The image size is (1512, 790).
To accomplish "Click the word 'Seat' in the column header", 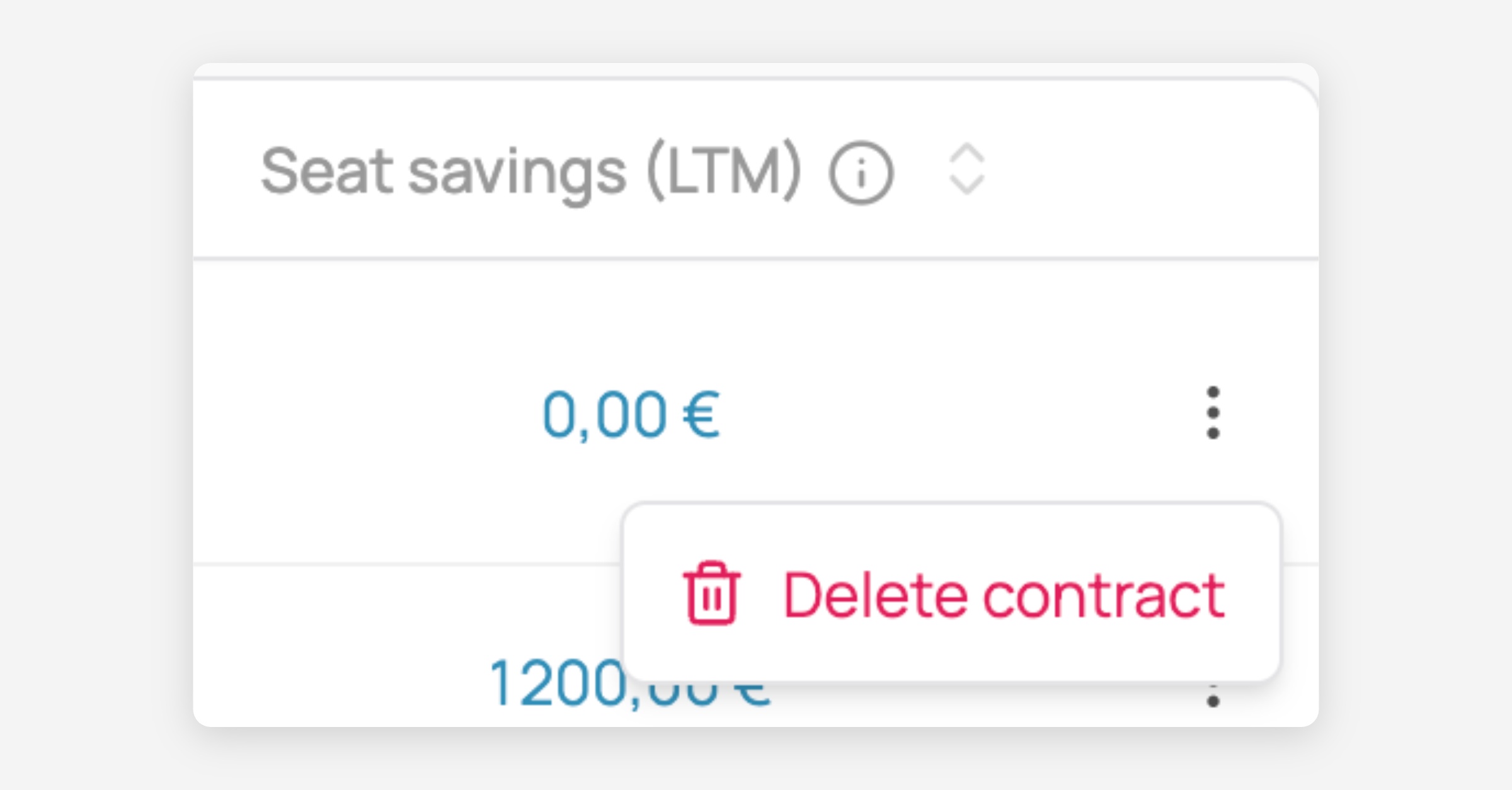I will 327,171.
